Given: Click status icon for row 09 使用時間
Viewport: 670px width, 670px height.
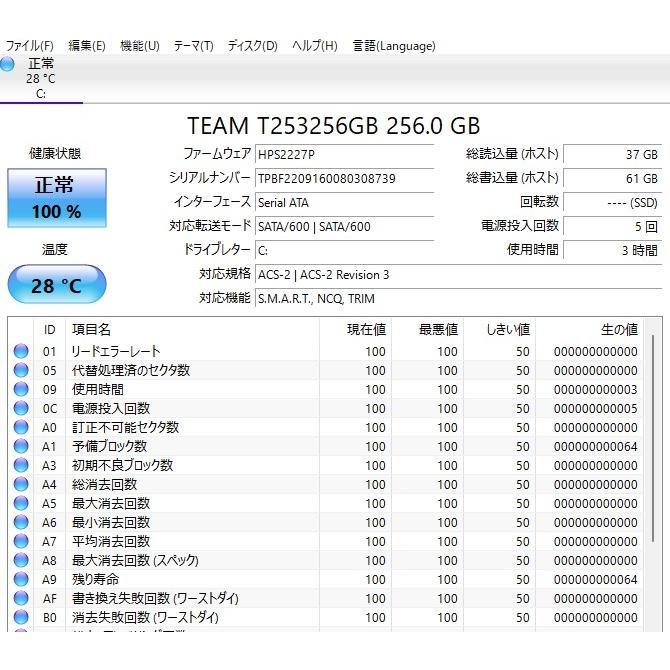Looking at the screenshot, I should point(21,389).
